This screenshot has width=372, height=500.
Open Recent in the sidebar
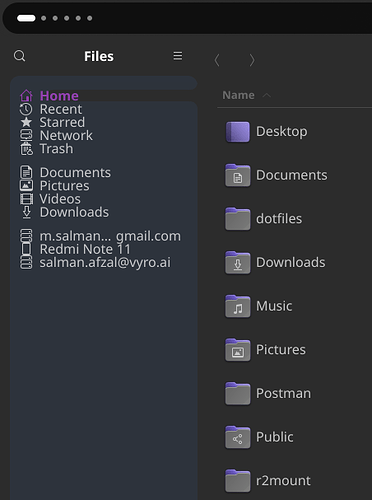coord(61,109)
